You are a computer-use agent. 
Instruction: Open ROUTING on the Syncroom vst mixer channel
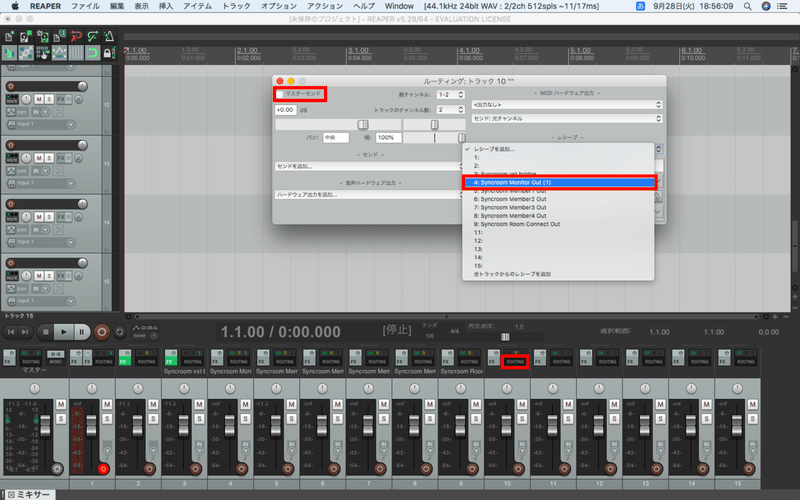coord(192,361)
